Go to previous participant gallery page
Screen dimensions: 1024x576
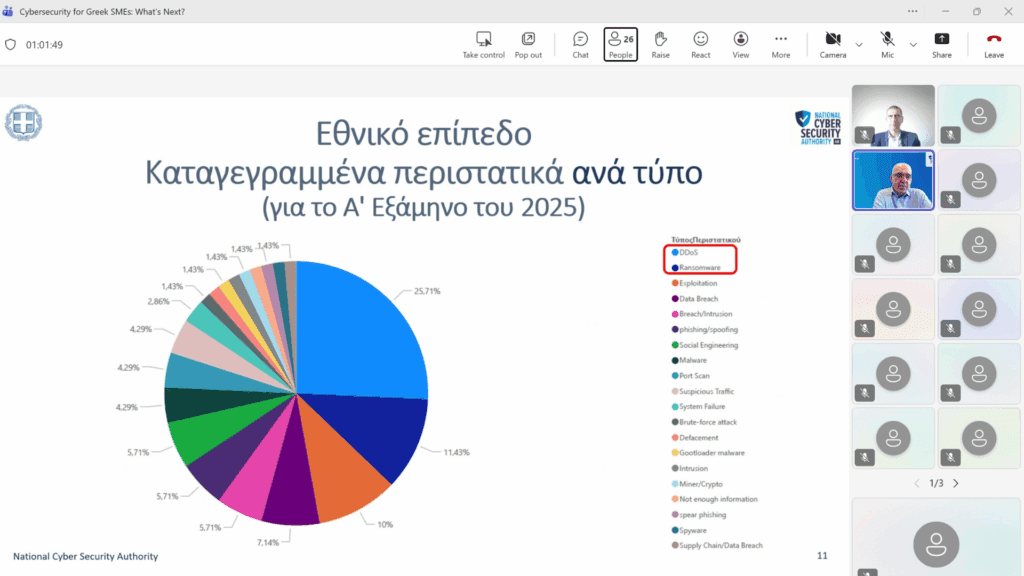[916, 483]
